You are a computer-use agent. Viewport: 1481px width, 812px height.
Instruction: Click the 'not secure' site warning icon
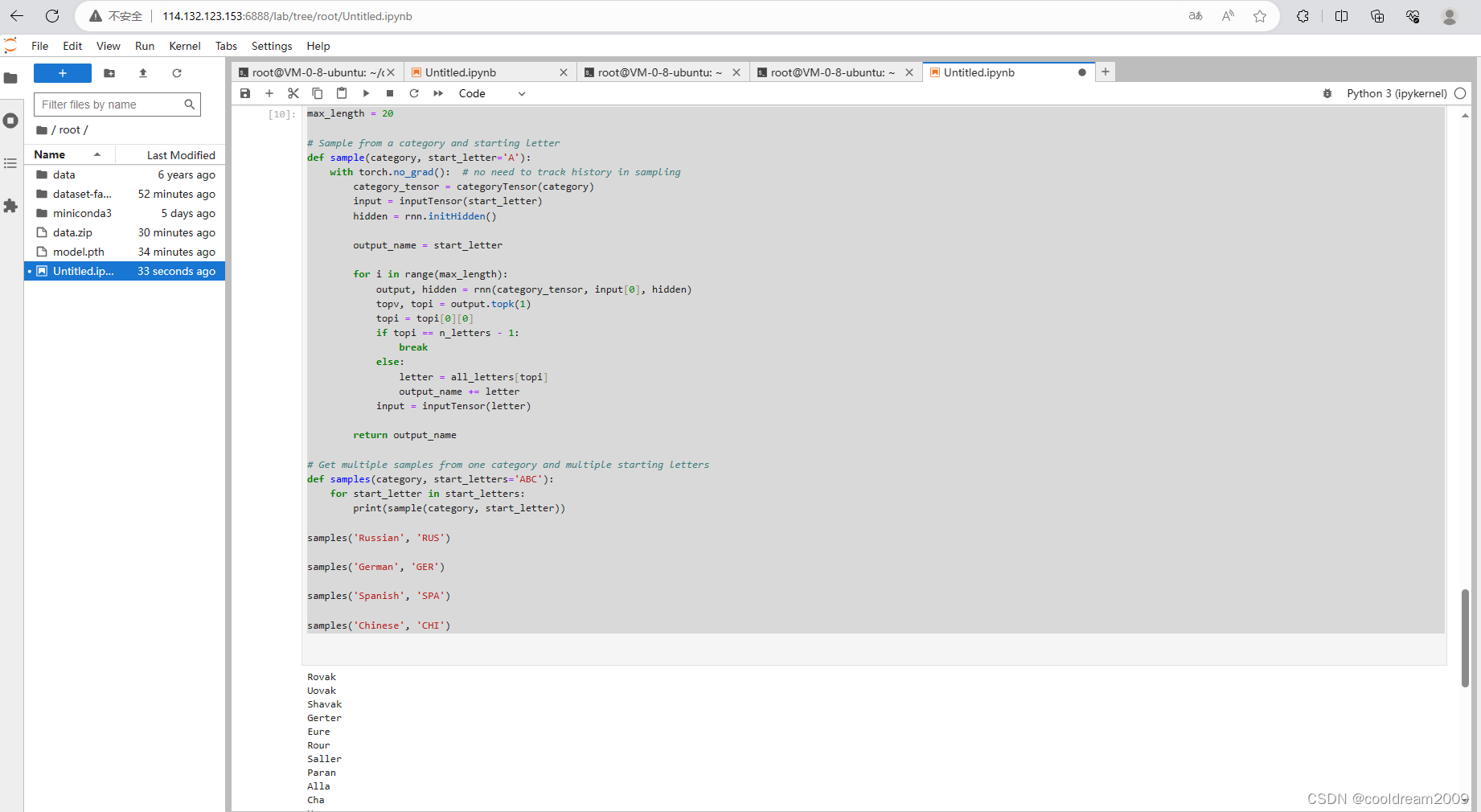[x=96, y=16]
